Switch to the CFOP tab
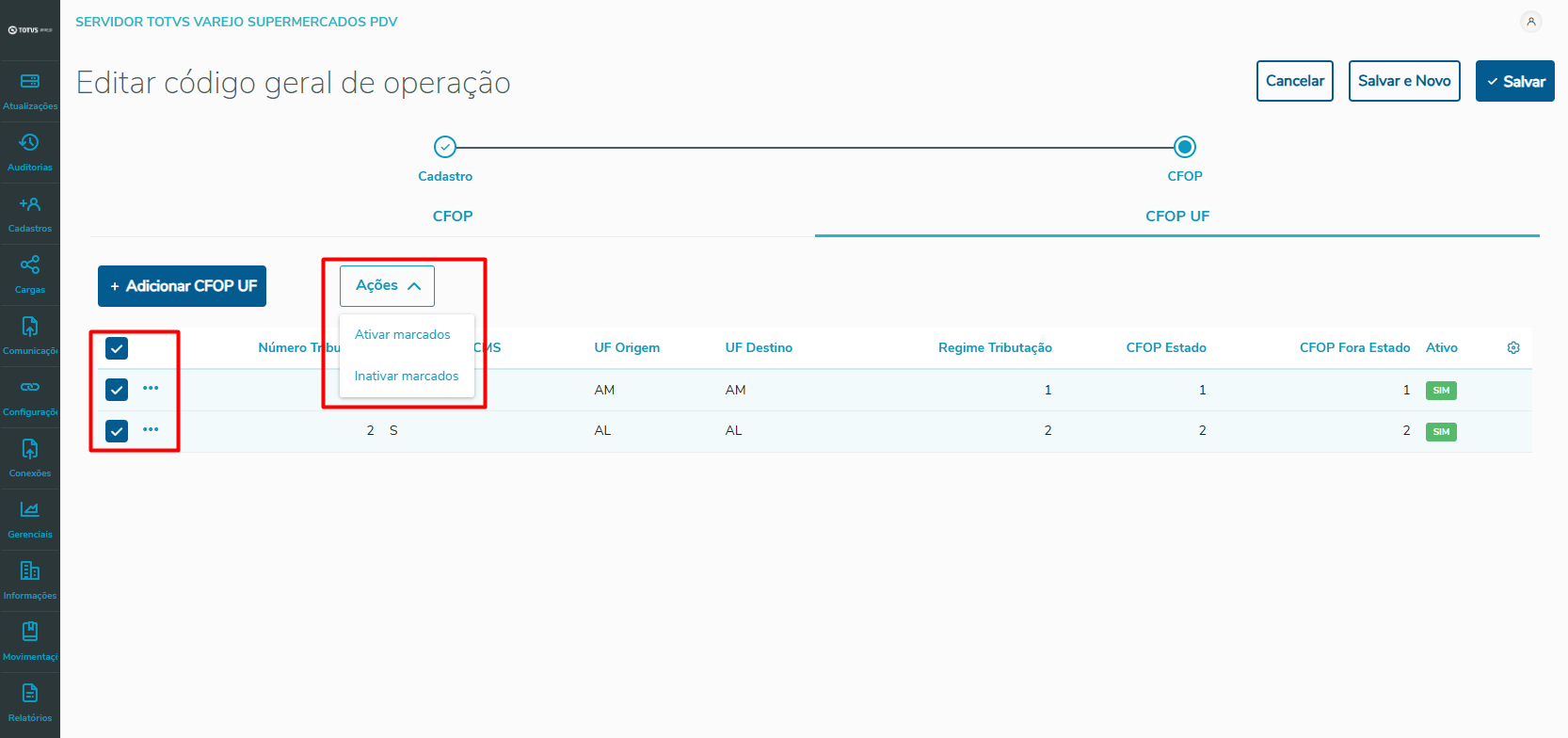 [453, 216]
